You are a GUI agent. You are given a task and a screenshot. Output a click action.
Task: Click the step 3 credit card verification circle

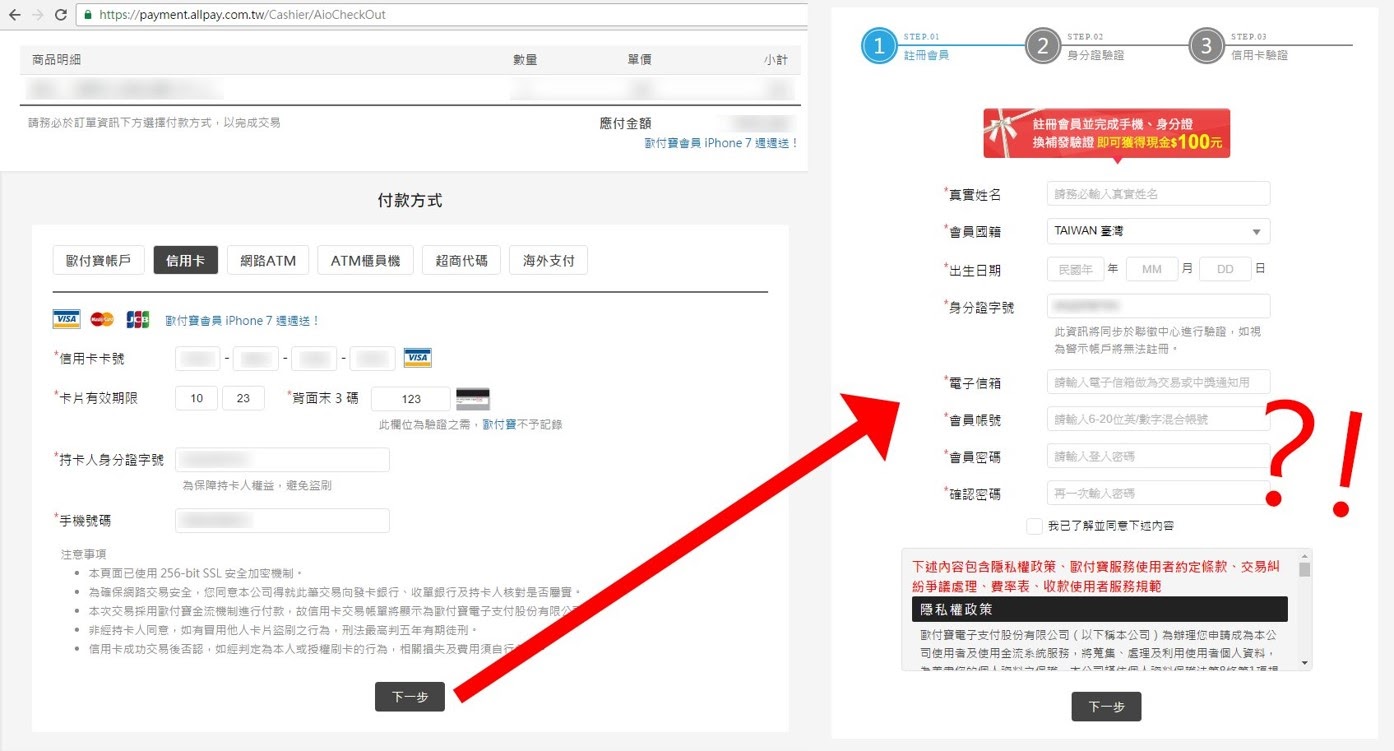tap(1206, 46)
